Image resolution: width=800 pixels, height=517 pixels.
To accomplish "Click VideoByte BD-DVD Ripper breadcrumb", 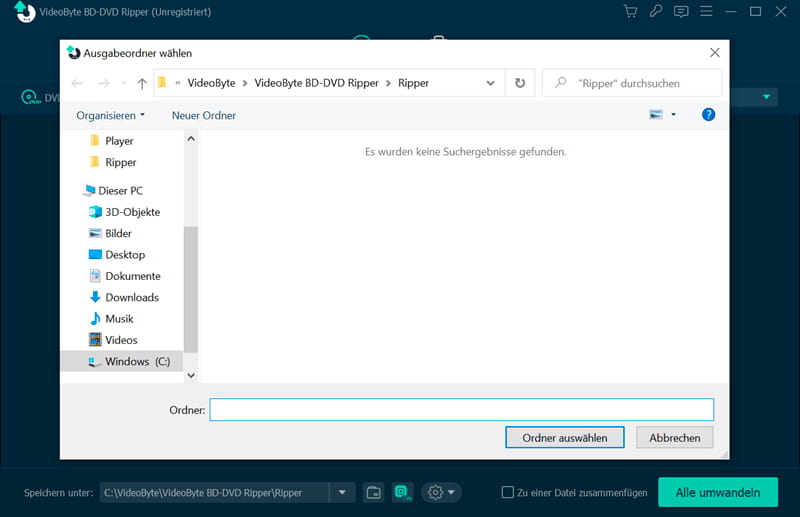I will pos(316,83).
